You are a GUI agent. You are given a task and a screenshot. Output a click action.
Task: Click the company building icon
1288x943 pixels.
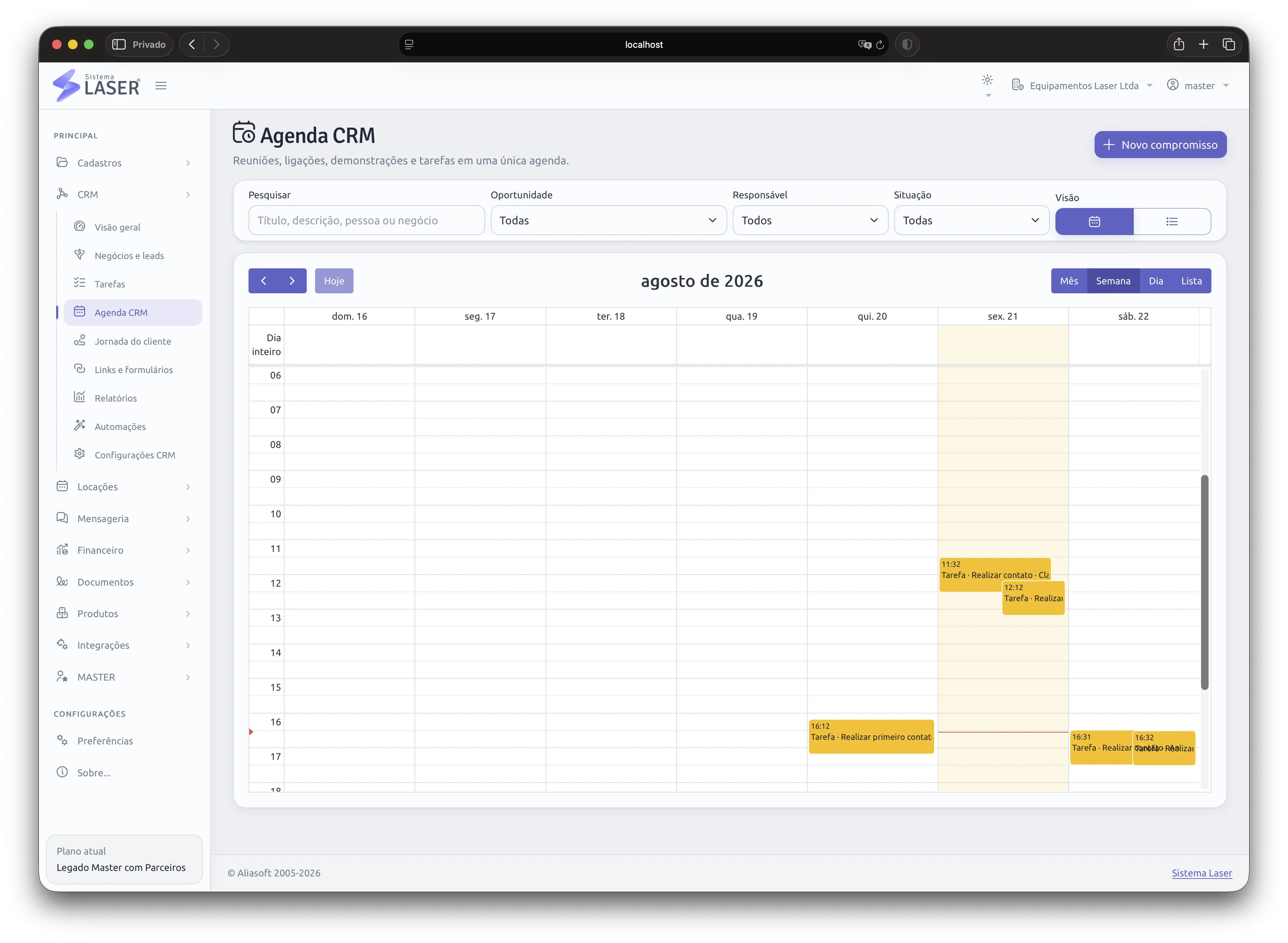point(1018,85)
